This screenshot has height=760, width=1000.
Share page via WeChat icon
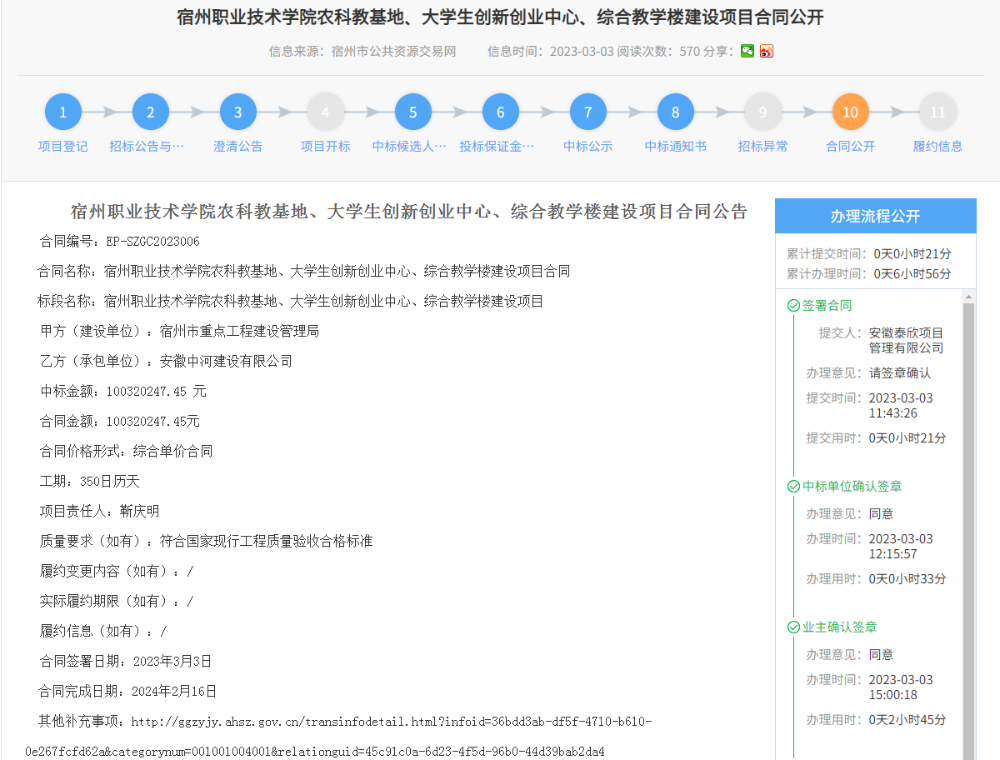click(747, 51)
